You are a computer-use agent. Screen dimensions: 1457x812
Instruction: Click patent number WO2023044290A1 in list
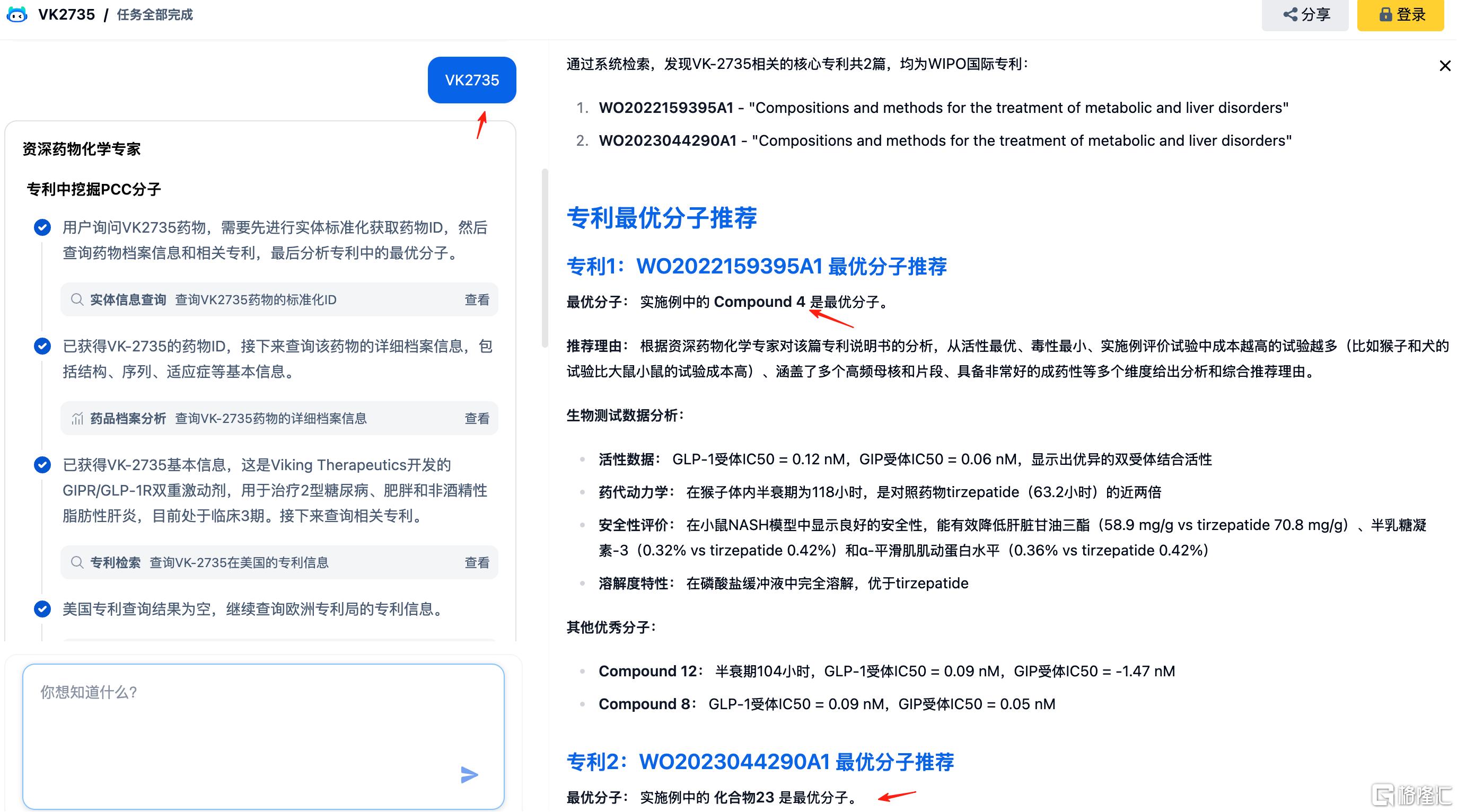668,141
